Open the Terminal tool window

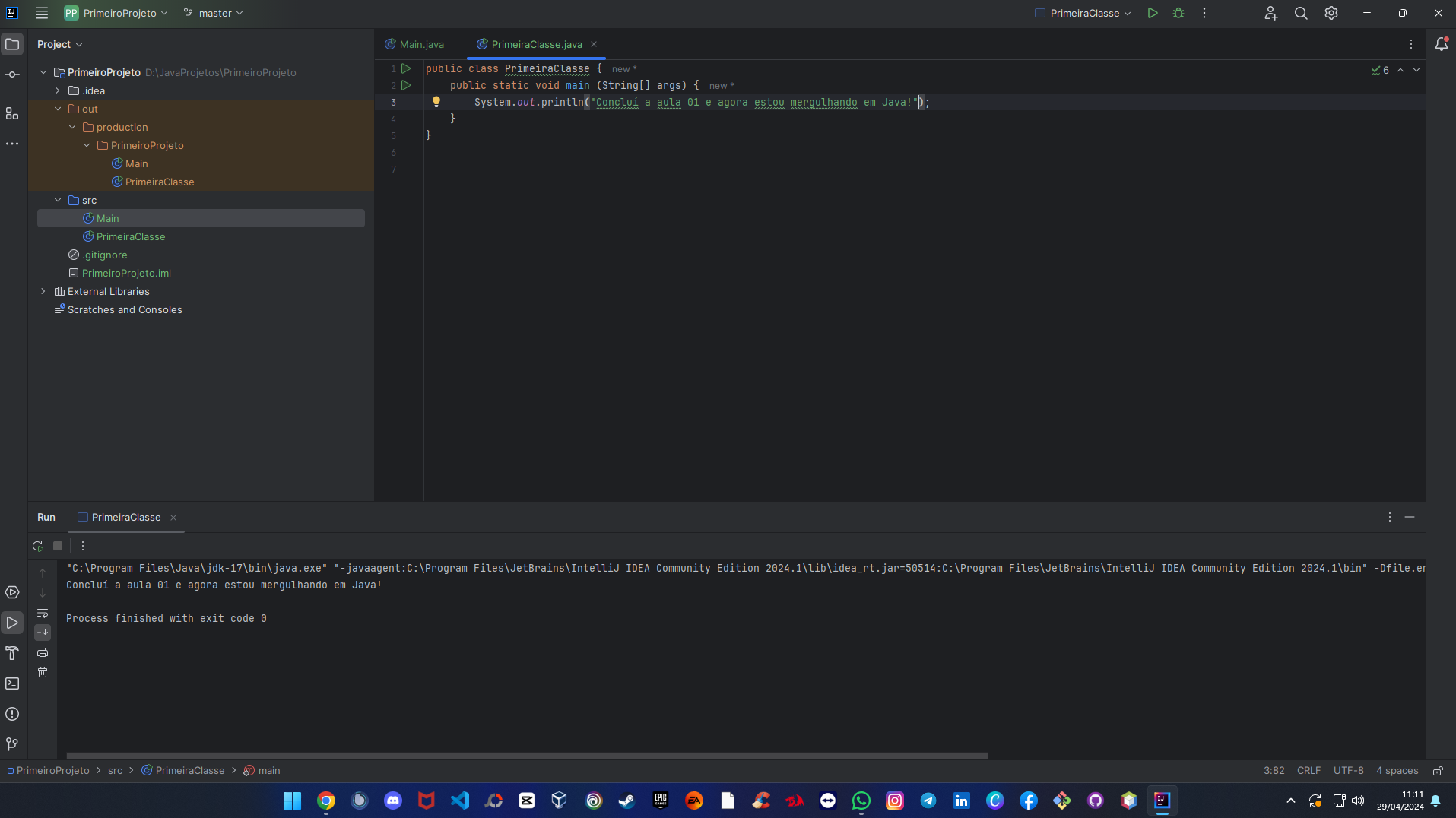click(12, 683)
